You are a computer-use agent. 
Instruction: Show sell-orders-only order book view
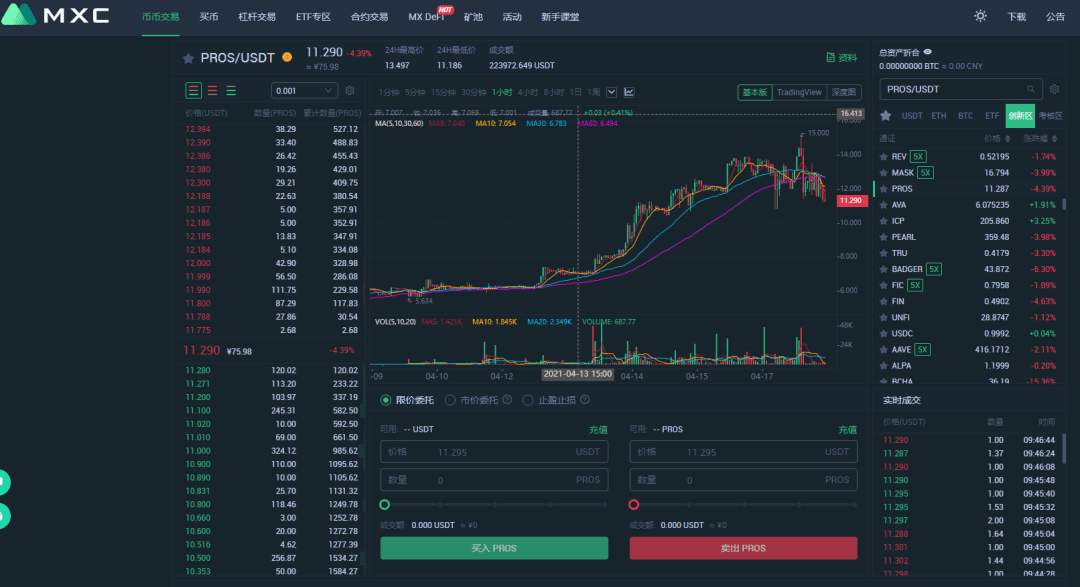[212, 90]
